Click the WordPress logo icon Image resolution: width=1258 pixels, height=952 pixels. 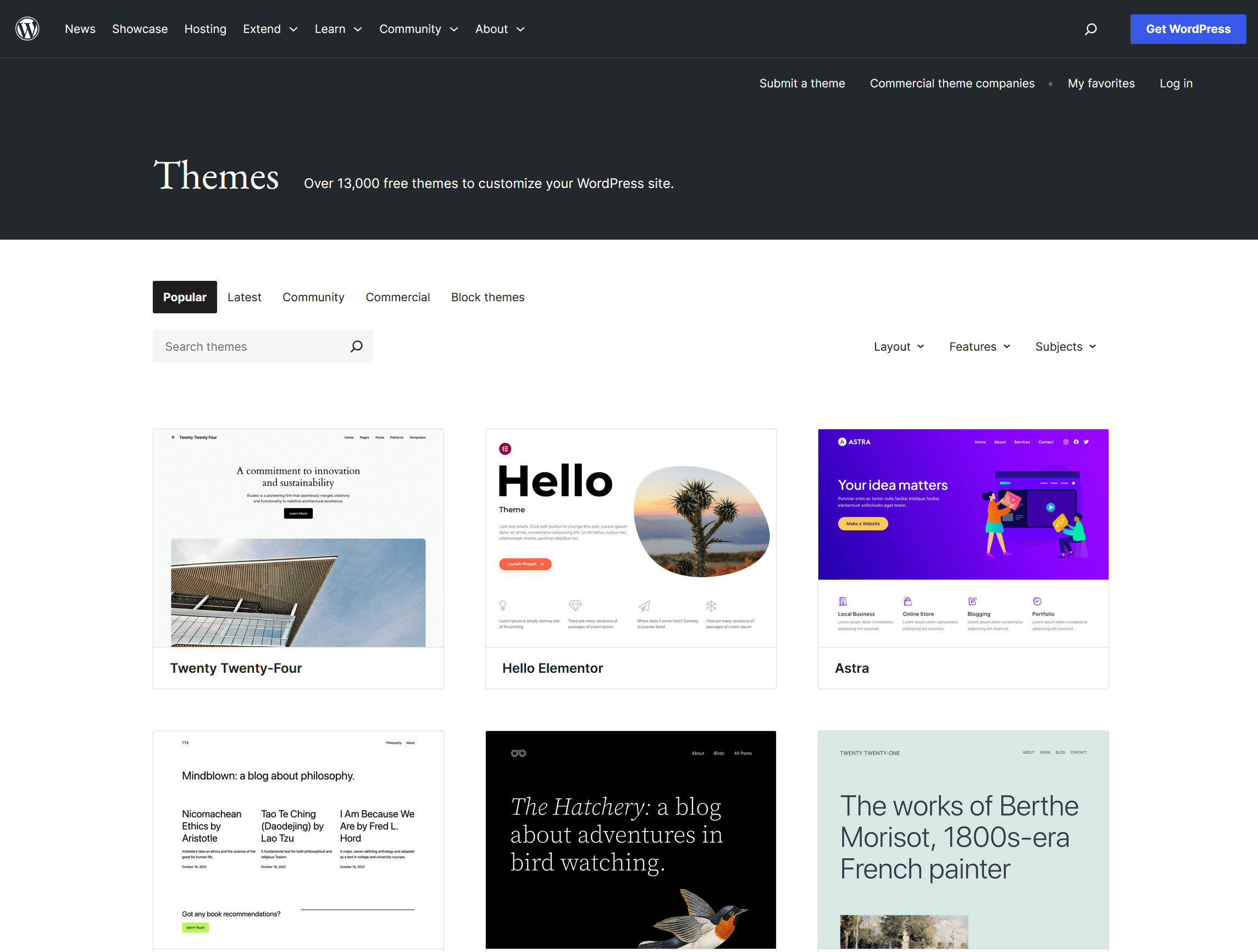27,29
